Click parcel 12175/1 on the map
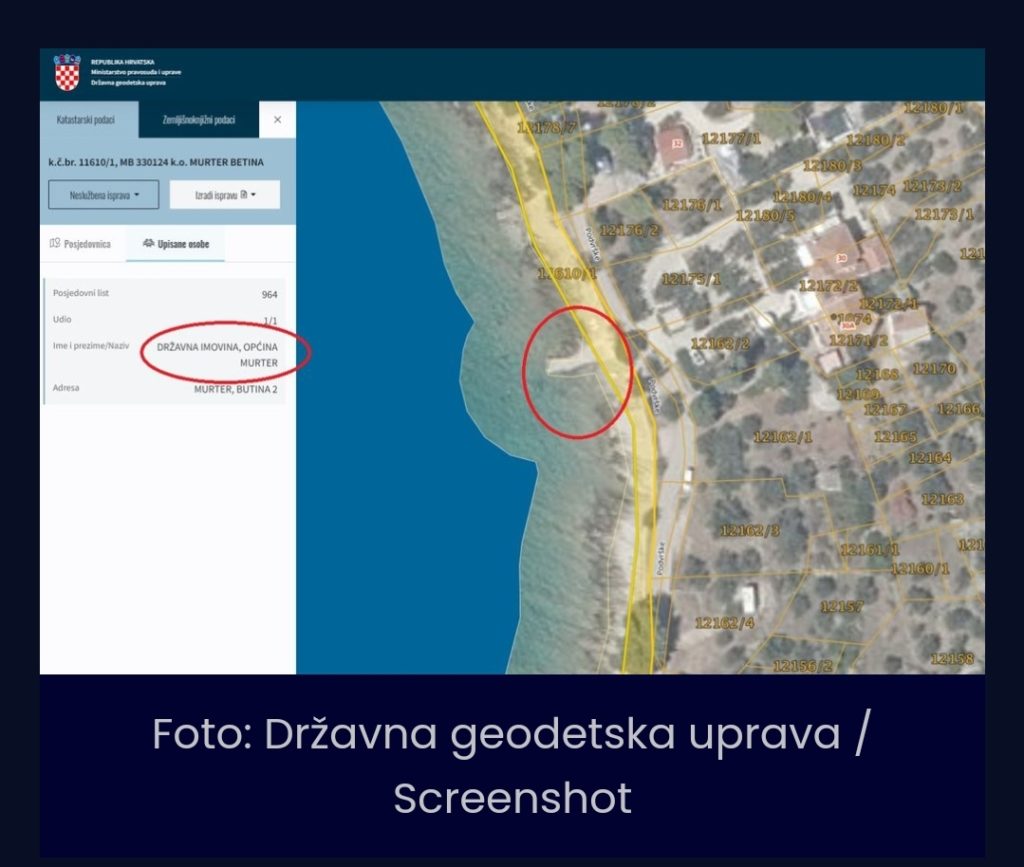This screenshot has height=867, width=1024. click(x=691, y=279)
